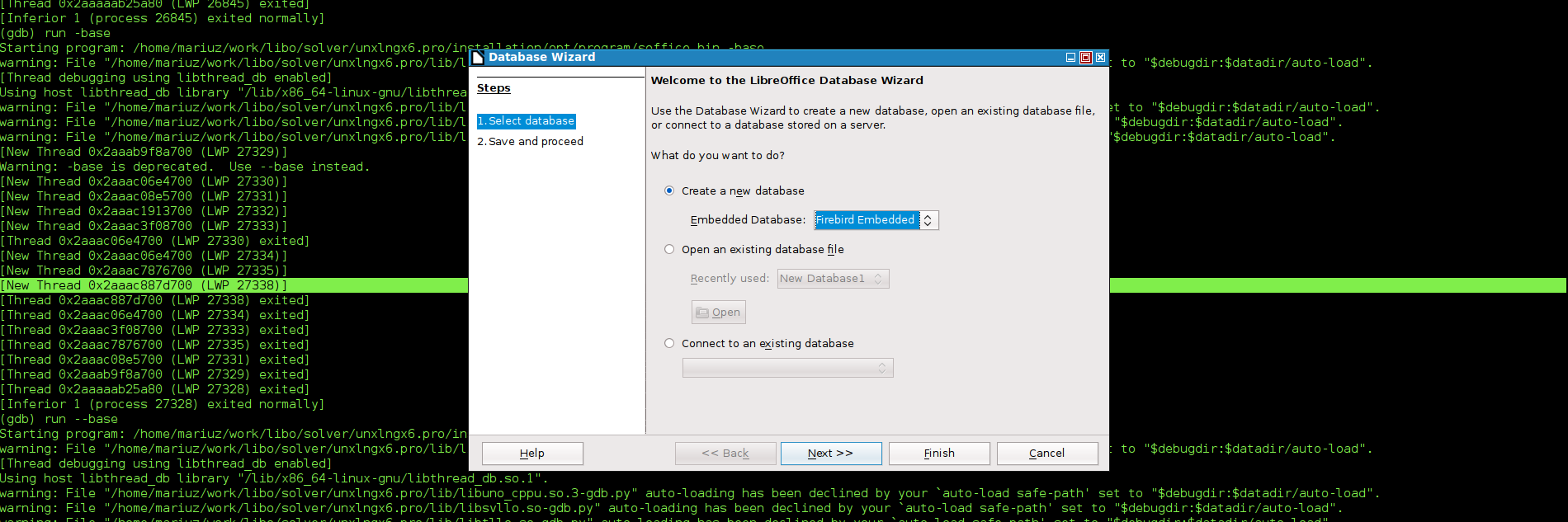Click terminal warning '-base is deprecated'
1568x522 pixels.
pos(185,167)
